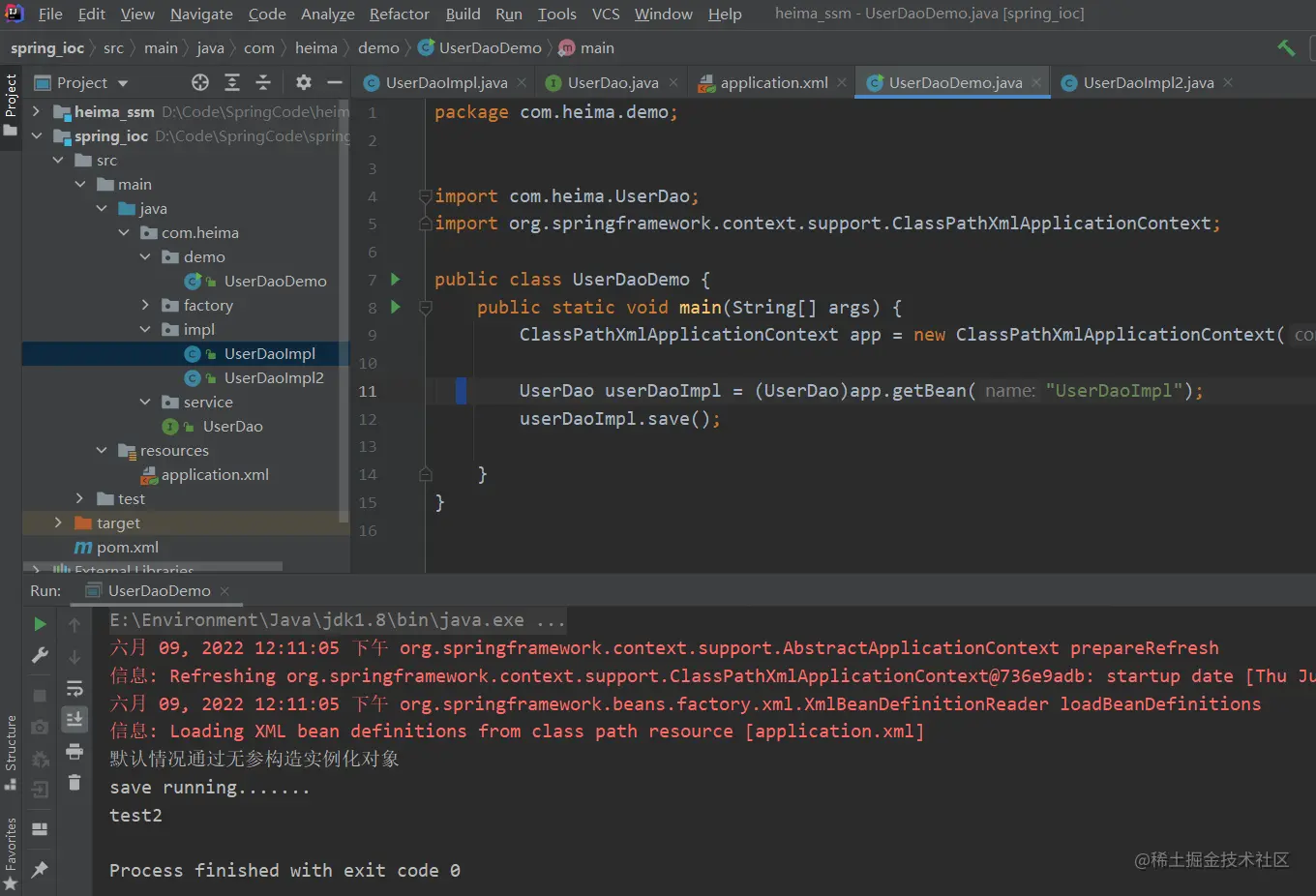Click demo breadcrumb in navigation bar

pos(378,47)
